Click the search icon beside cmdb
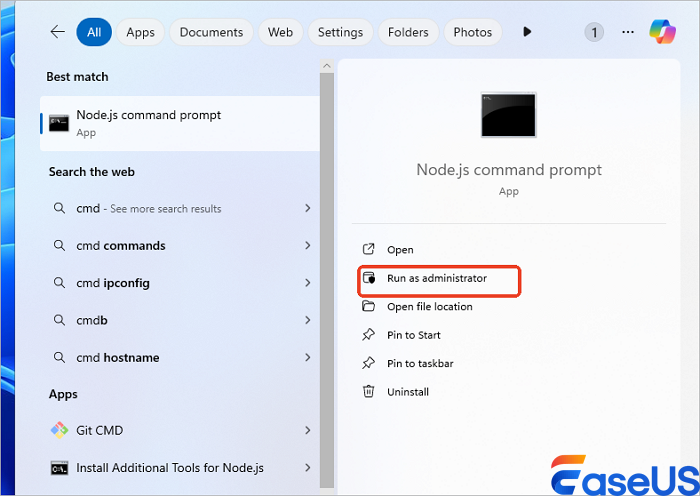Image resolution: width=700 pixels, height=496 pixels. click(59, 320)
